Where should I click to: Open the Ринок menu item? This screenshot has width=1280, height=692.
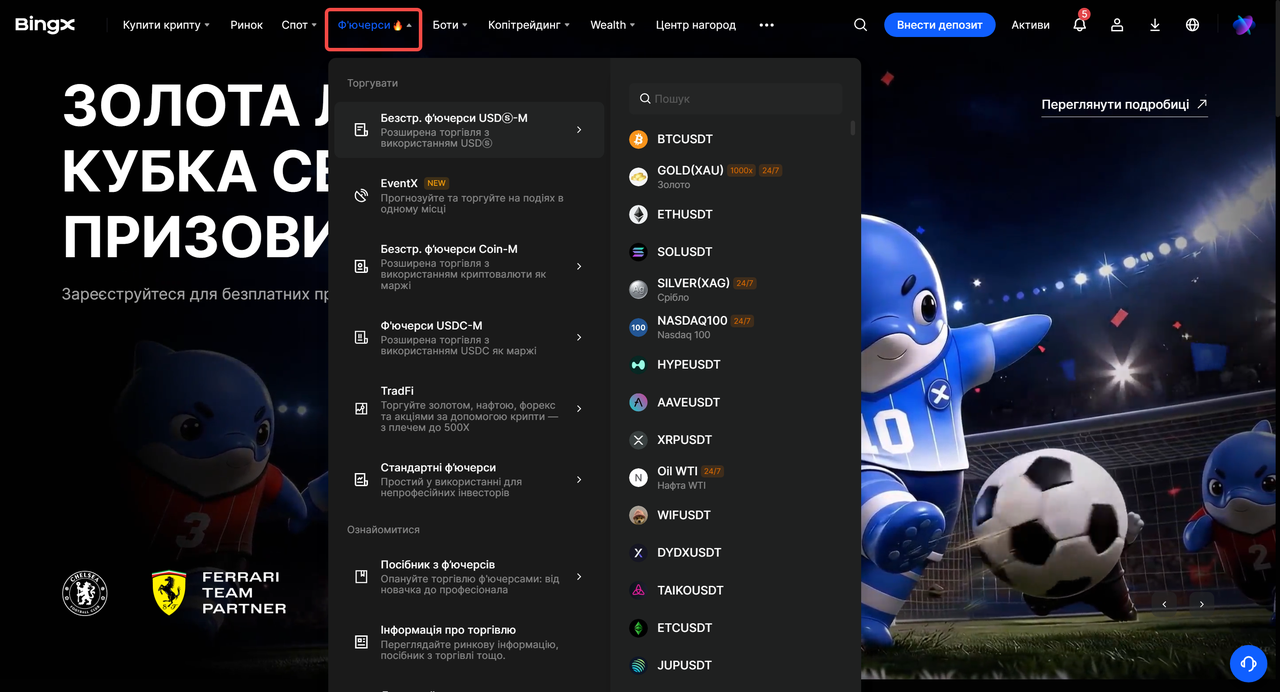246,25
